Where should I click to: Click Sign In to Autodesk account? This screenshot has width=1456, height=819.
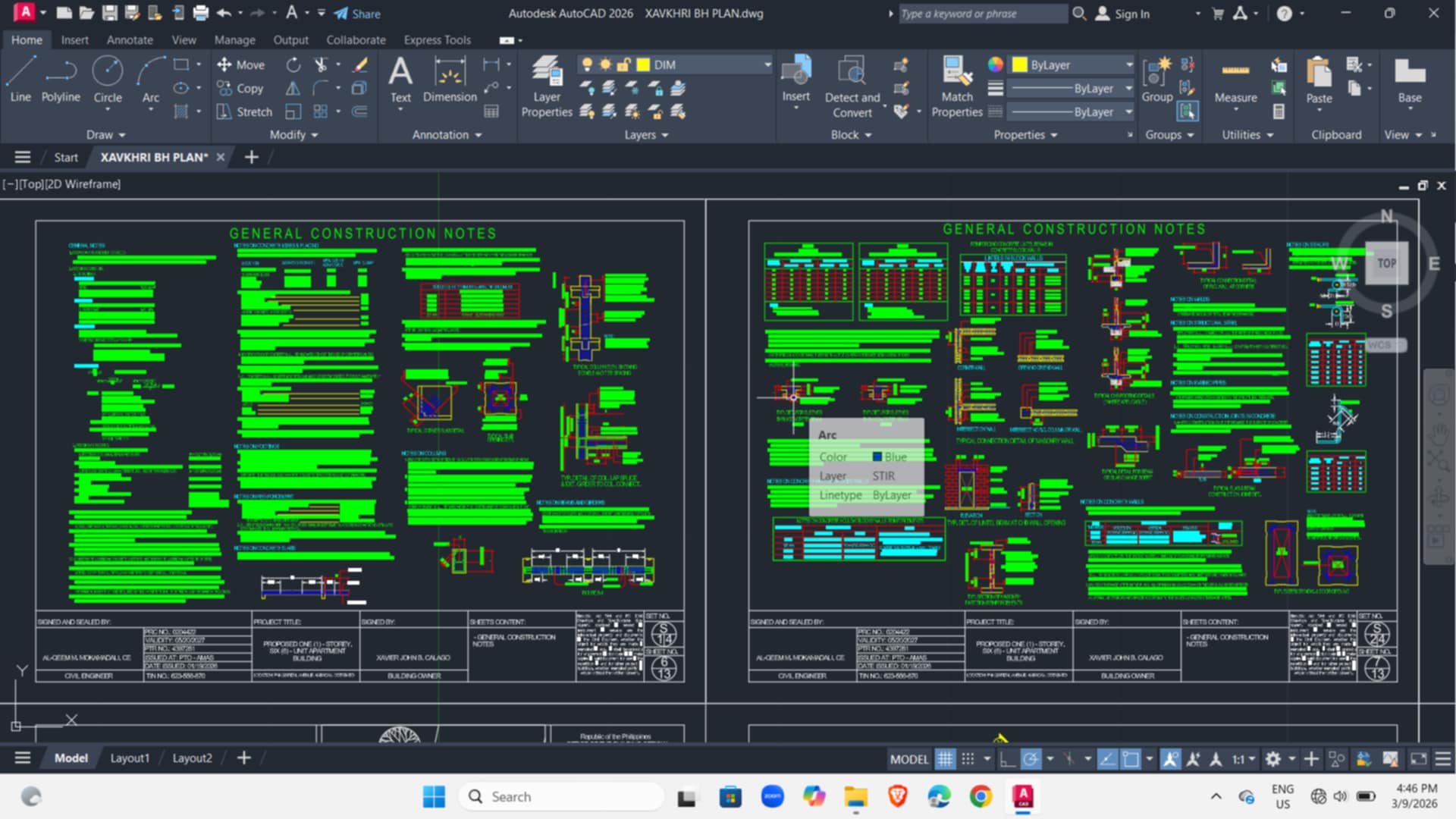(x=1123, y=14)
